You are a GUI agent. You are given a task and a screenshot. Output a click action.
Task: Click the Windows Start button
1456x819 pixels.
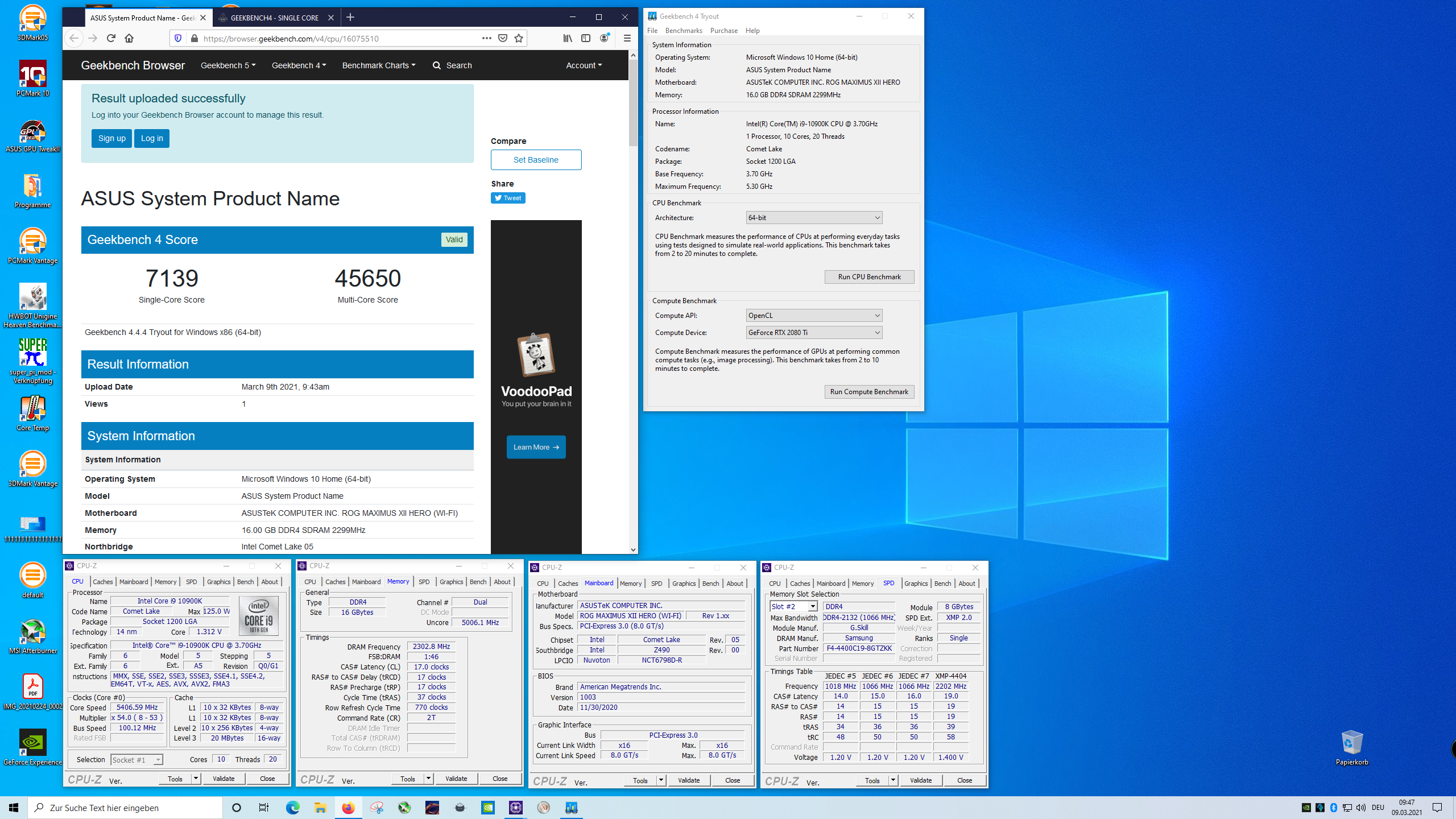click(14, 808)
